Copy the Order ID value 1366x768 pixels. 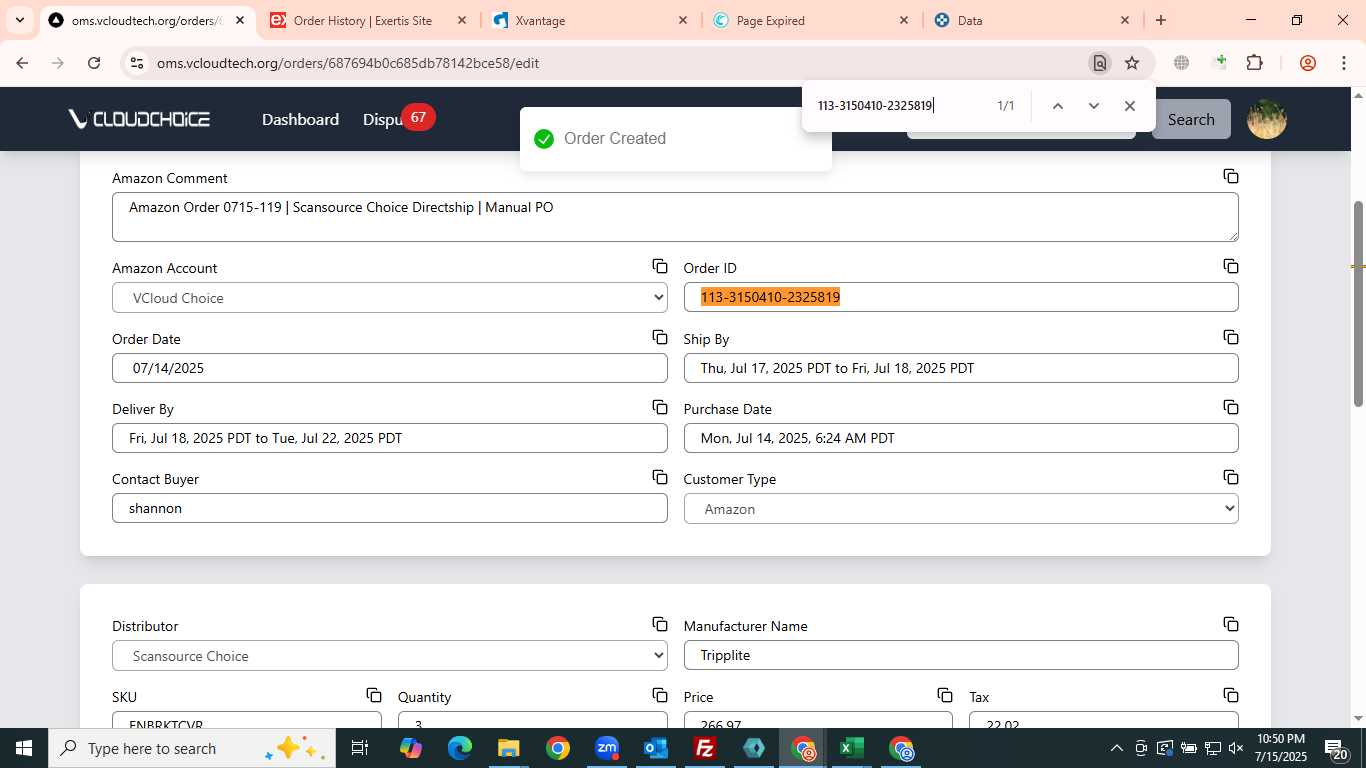(x=1231, y=267)
